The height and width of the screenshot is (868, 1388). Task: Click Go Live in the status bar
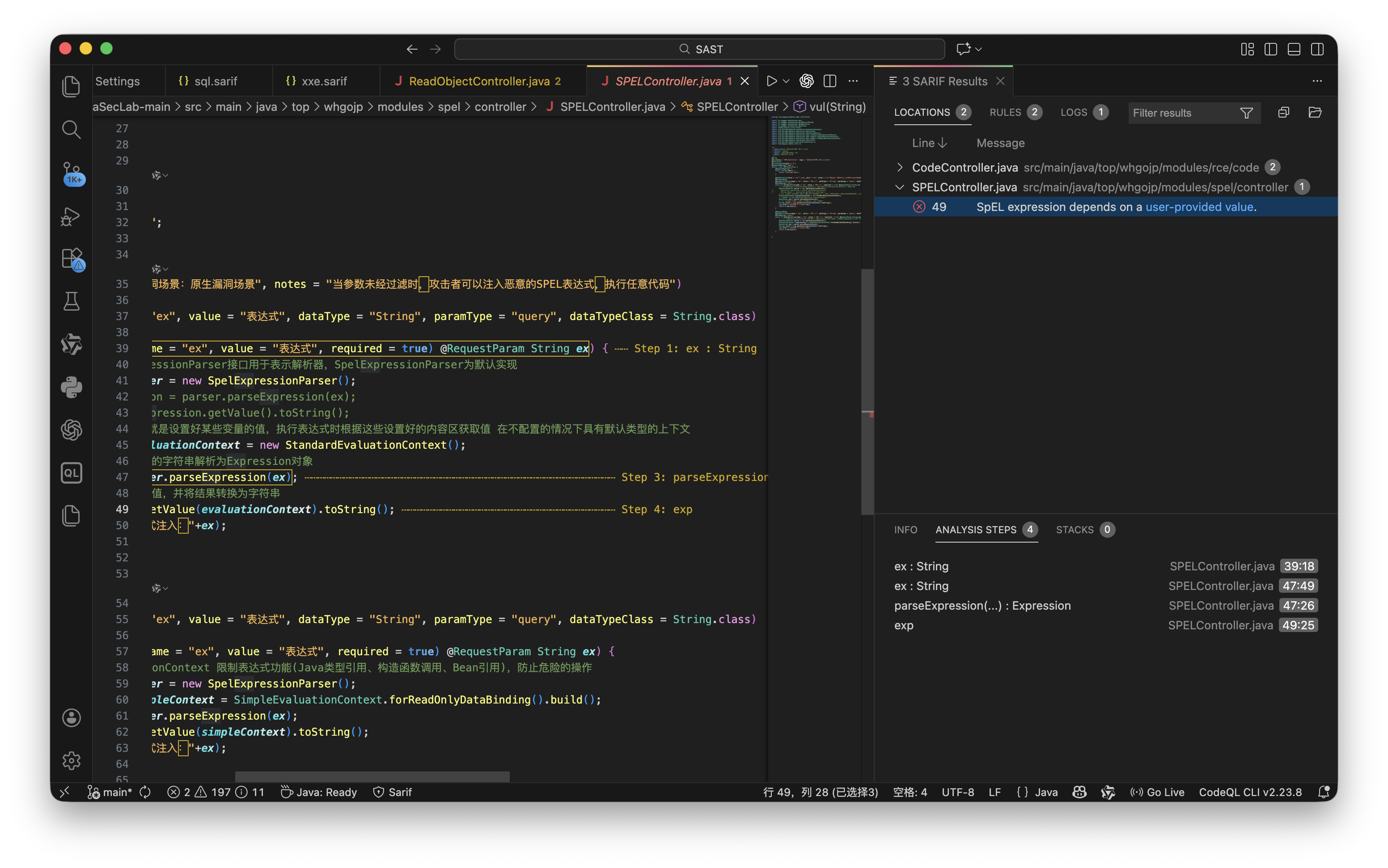(1157, 792)
